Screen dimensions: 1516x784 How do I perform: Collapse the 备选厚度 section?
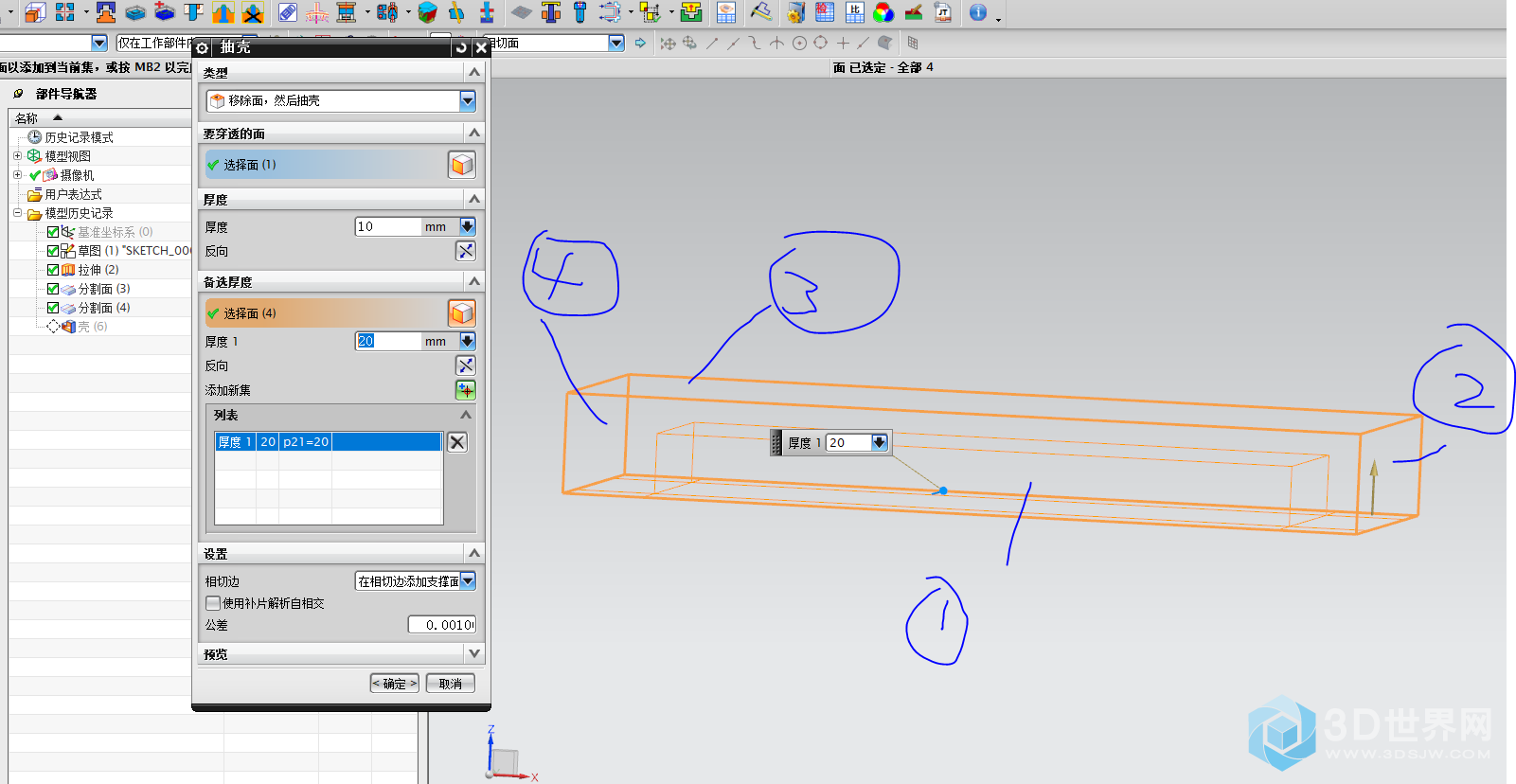click(x=474, y=281)
